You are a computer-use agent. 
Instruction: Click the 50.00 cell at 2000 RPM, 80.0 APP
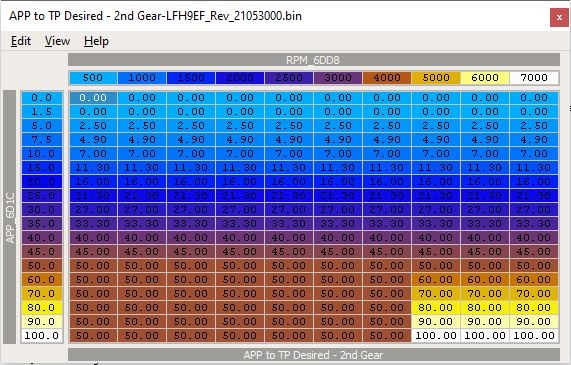240,307
